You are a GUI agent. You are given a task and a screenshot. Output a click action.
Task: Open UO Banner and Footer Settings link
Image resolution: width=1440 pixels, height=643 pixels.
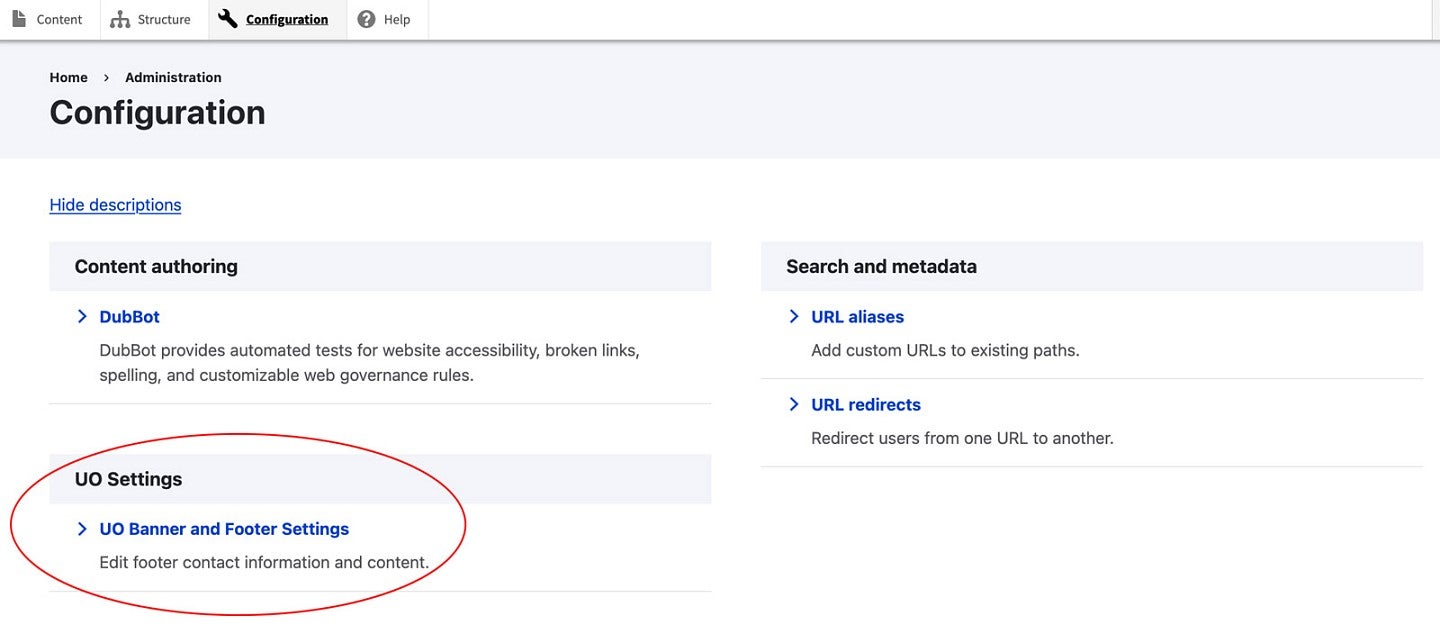(x=224, y=529)
